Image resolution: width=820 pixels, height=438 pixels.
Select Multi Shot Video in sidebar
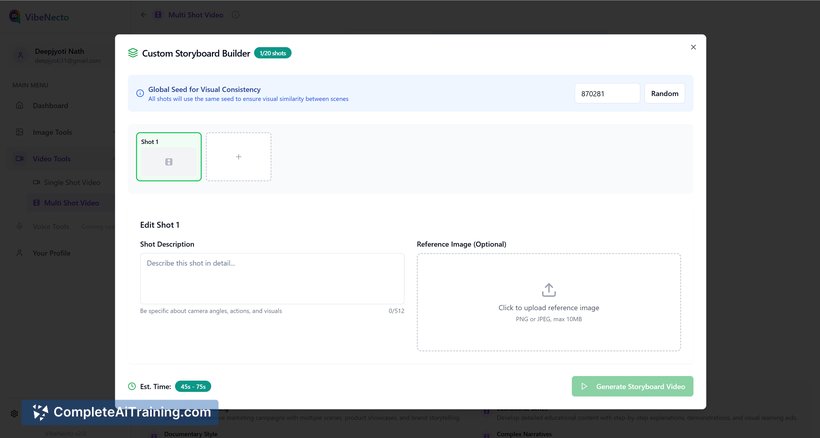click(72, 203)
